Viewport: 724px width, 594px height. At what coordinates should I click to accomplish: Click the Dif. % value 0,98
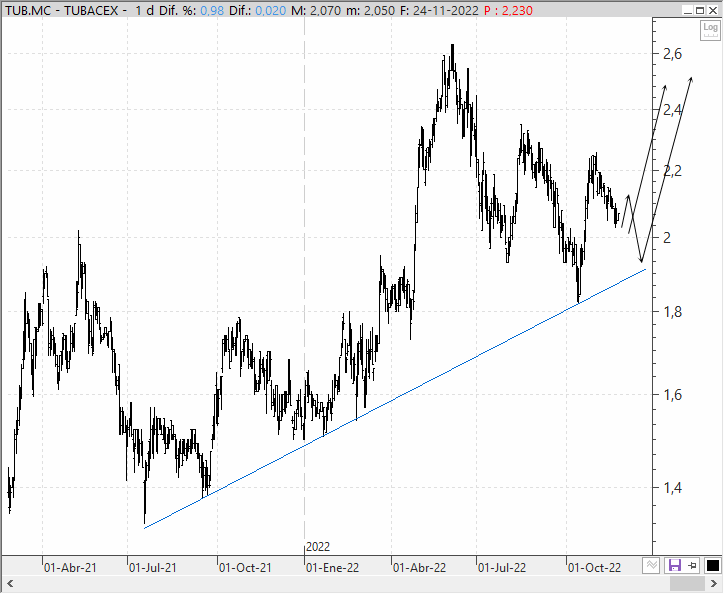[212, 10]
